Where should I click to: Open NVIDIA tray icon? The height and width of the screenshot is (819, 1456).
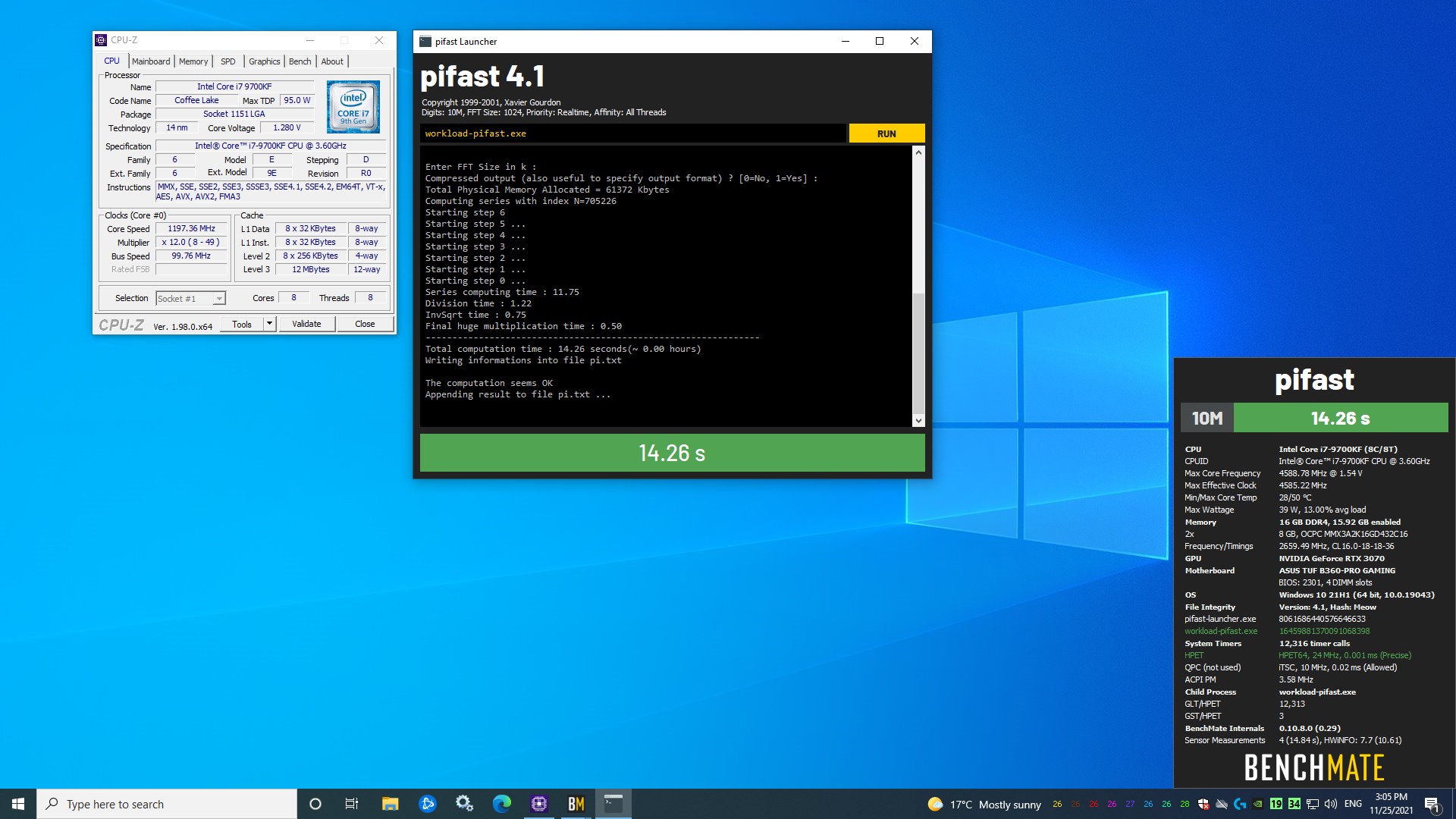click(x=1258, y=804)
